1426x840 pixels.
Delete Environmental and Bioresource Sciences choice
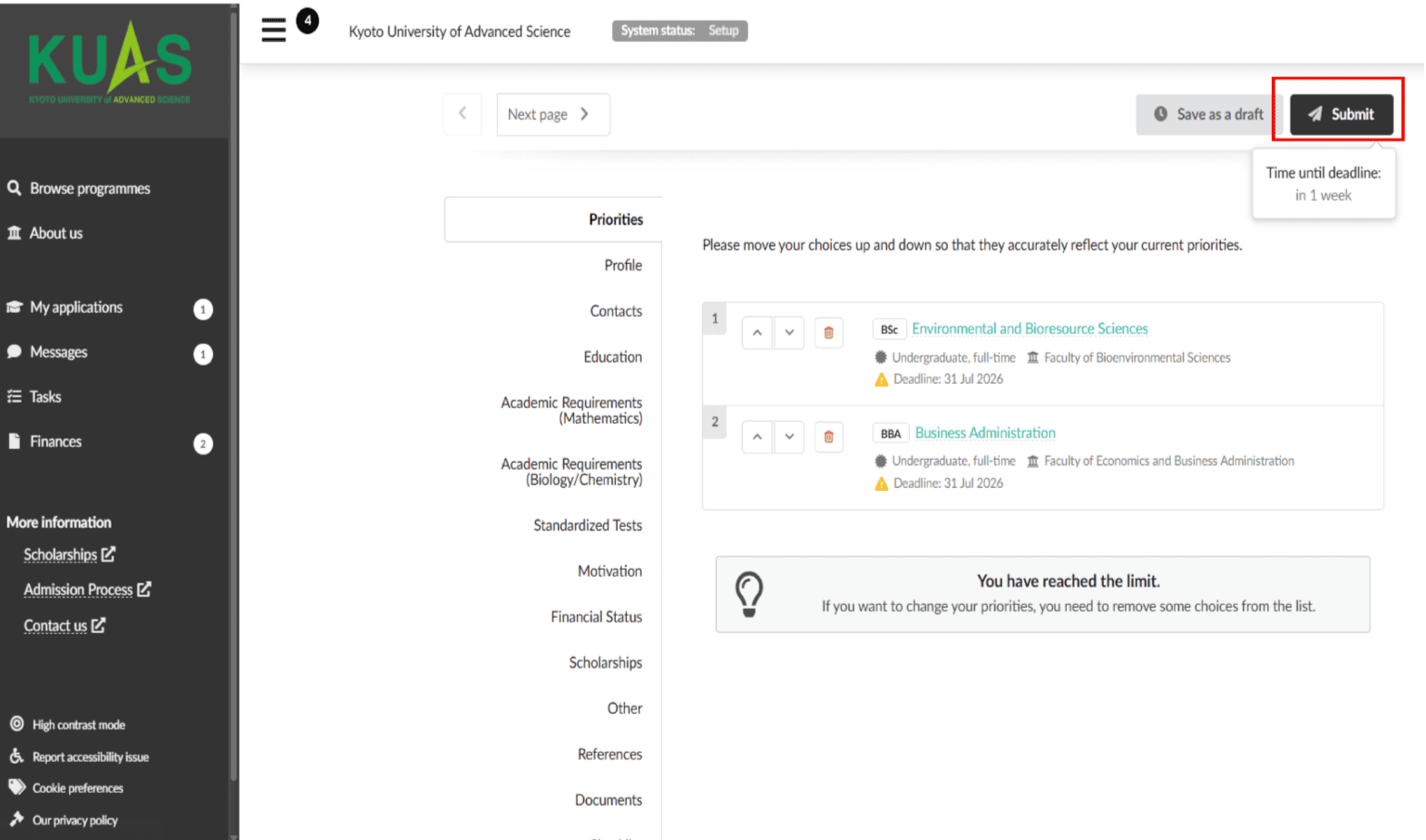[828, 333]
